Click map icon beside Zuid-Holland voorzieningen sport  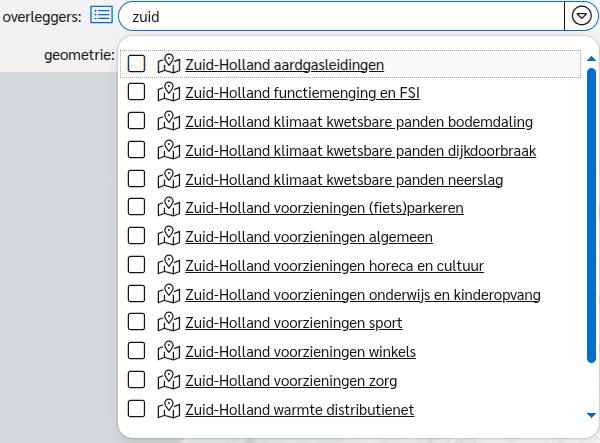[x=169, y=322]
